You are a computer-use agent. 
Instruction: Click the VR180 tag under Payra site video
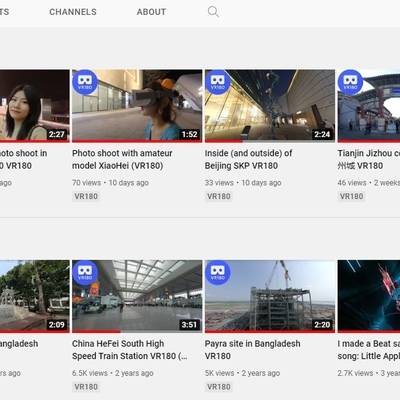tap(219, 387)
